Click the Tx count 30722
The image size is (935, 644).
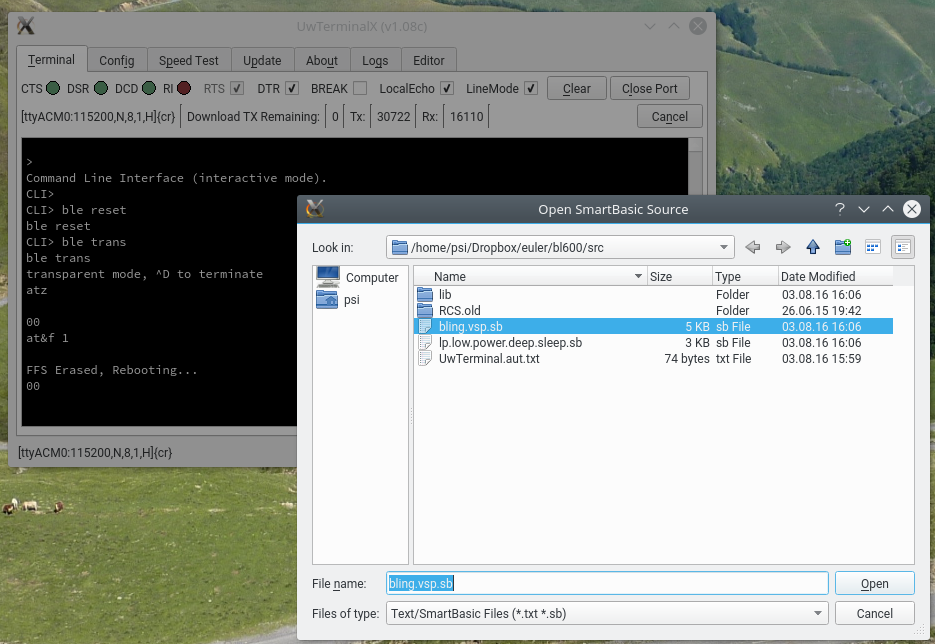click(x=394, y=116)
